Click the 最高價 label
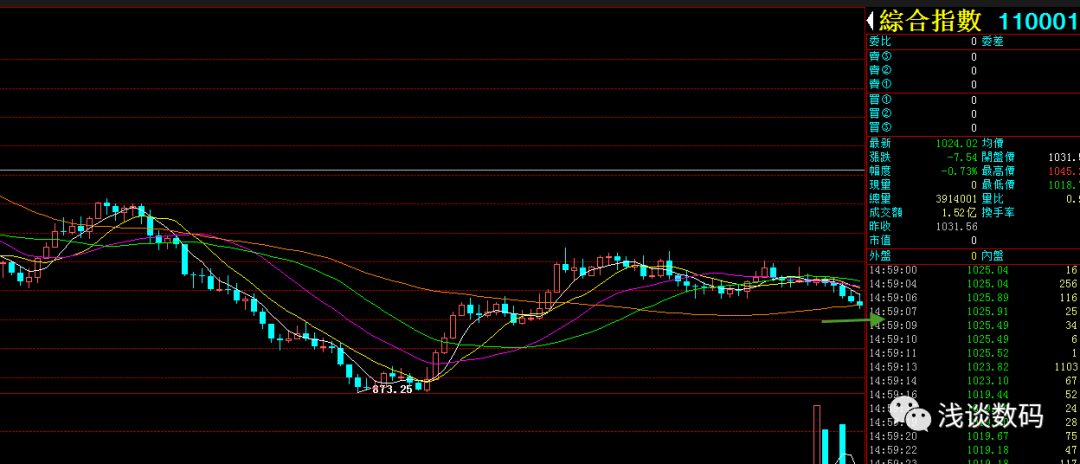The image size is (1080, 464). tap(998, 171)
